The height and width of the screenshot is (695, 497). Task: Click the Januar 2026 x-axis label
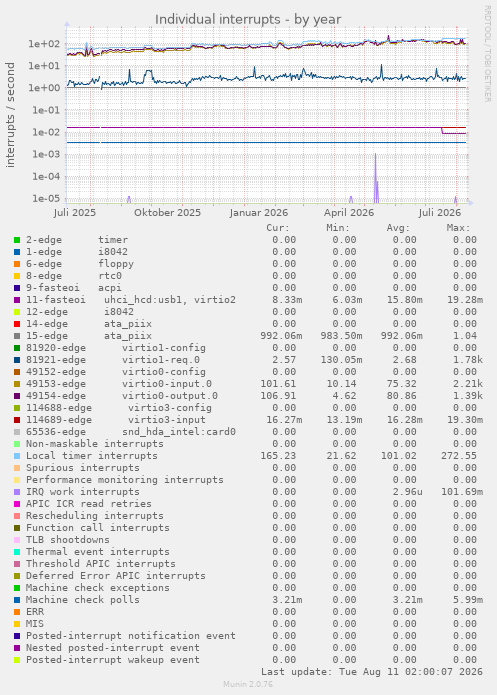point(258,213)
